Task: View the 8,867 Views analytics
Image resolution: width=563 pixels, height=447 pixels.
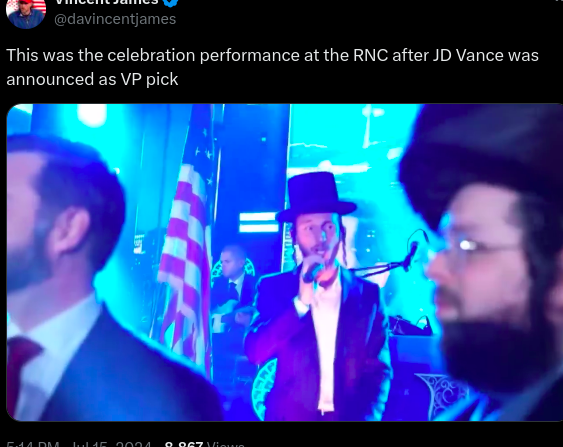Action: (205, 444)
